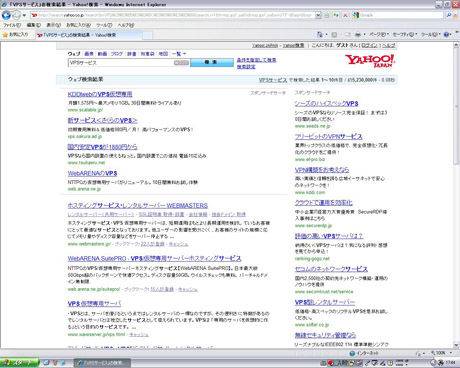Open the お気に入り menu in the menu bar

tap(78, 25)
